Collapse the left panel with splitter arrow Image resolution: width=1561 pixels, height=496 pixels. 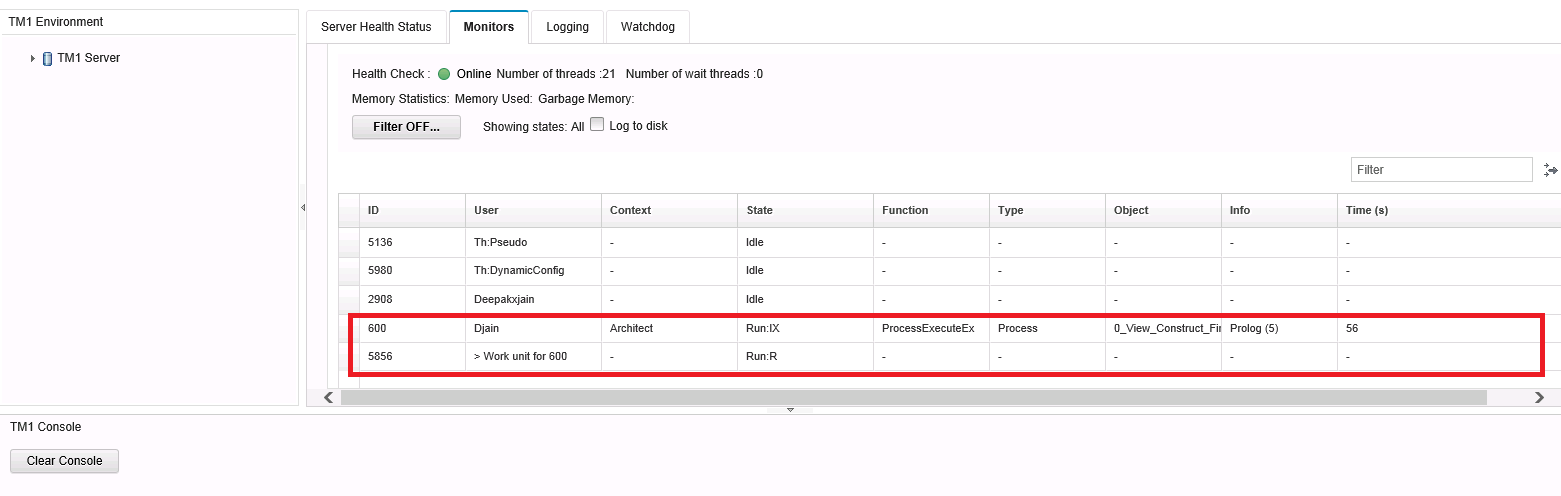[302, 208]
